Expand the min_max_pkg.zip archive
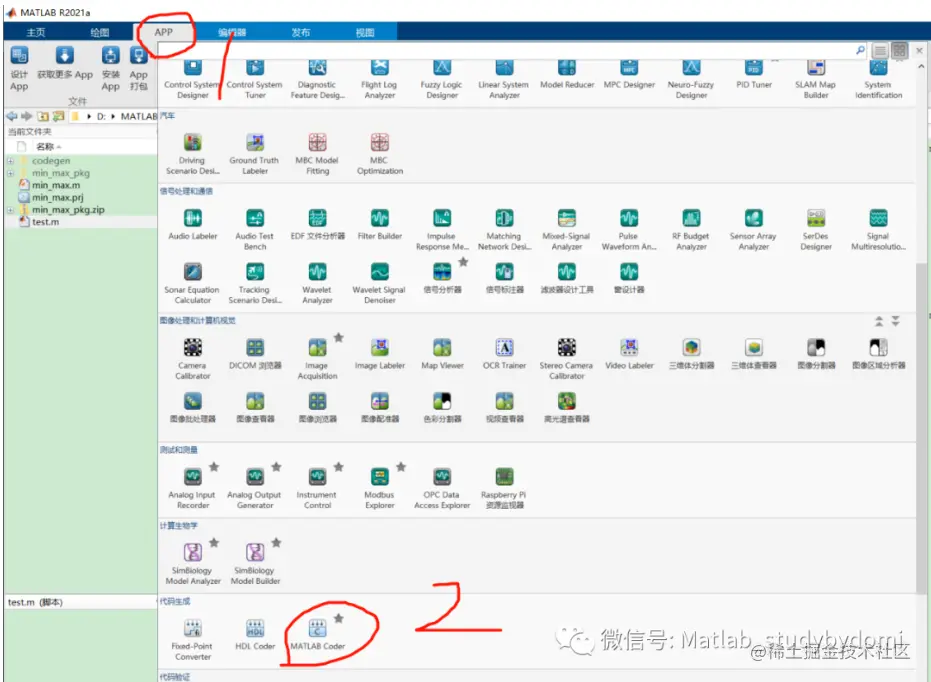This screenshot has width=931, height=682. (10, 210)
